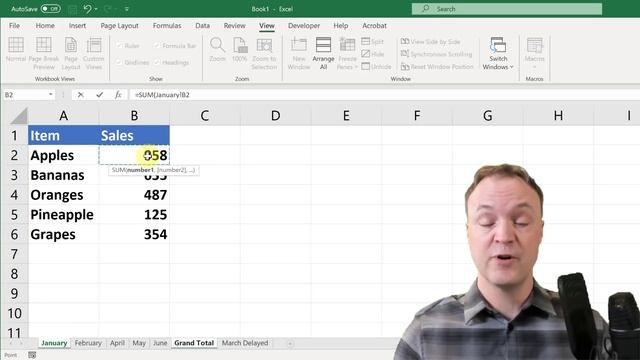Viewport: 640px width, 360px height.
Task: Select the Grand Total sheet tab
Action: pos(194,343)
